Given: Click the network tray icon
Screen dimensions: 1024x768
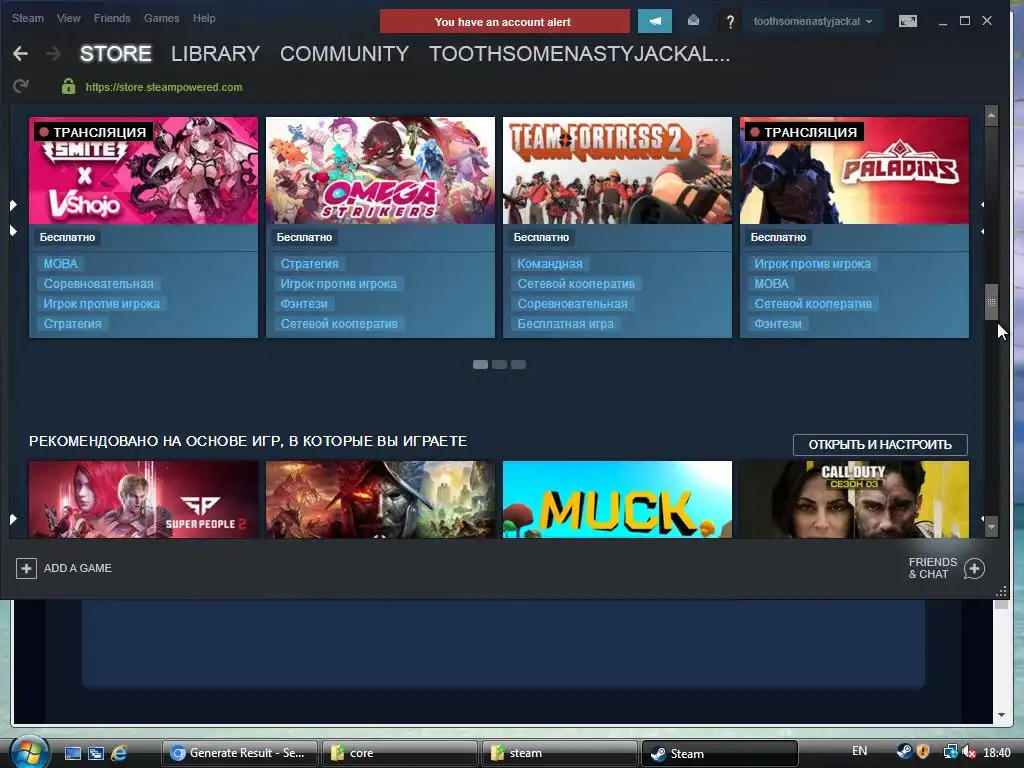Looking at the screenshot, I should click(950, 752).
